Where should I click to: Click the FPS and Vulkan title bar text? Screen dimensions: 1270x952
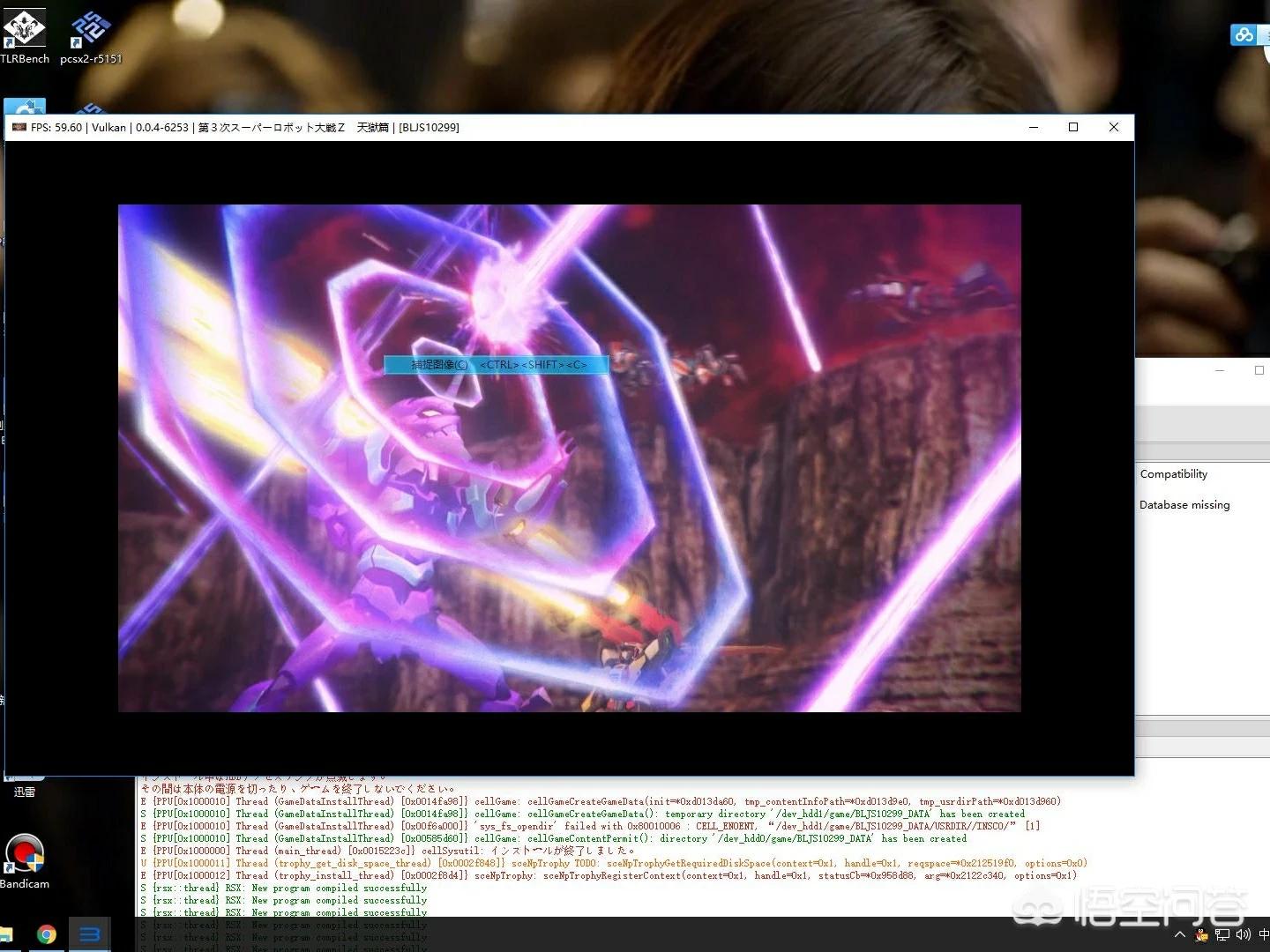coord(244,128)
